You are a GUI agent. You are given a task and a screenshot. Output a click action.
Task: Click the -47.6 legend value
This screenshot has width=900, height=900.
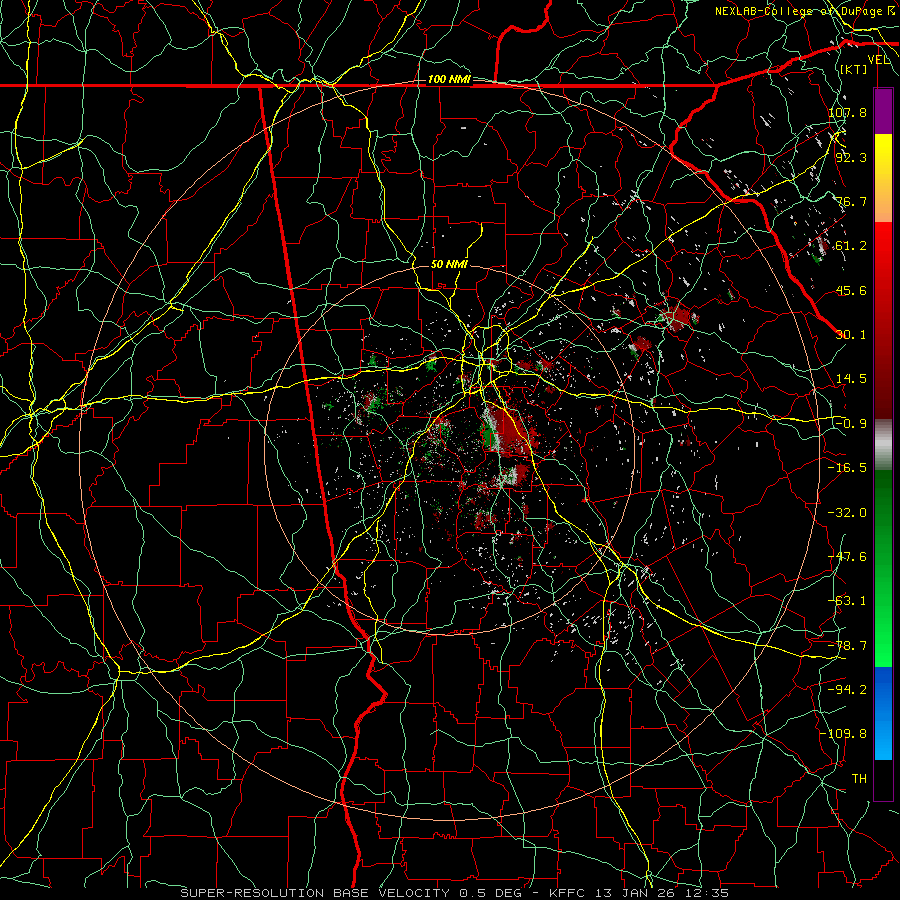click(x=847, y=557)
